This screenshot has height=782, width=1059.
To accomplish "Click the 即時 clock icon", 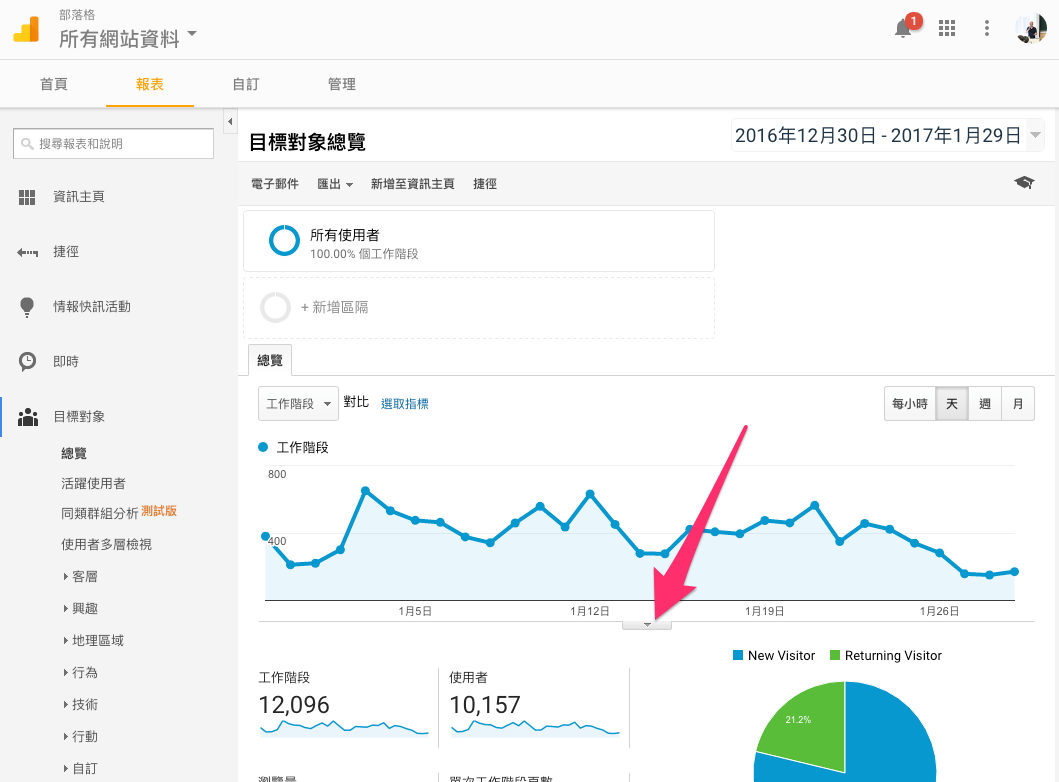I will click(x=27, y=362).
